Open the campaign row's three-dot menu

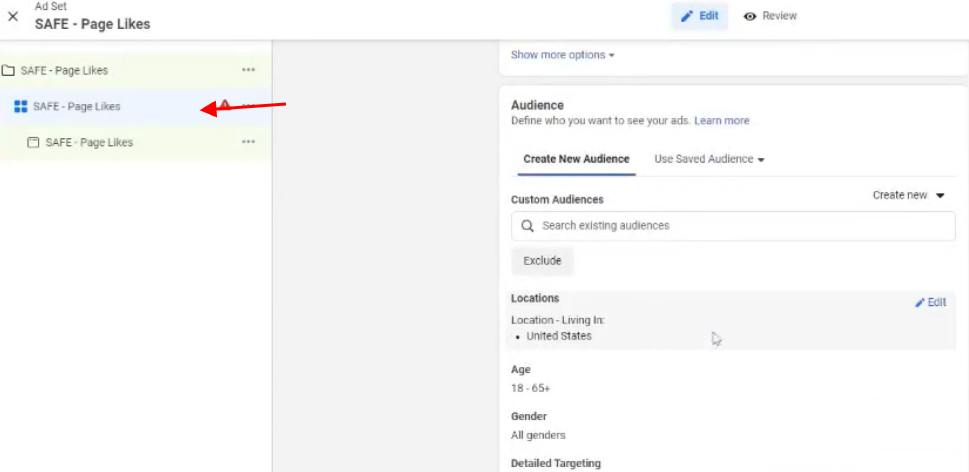[248, 70]
